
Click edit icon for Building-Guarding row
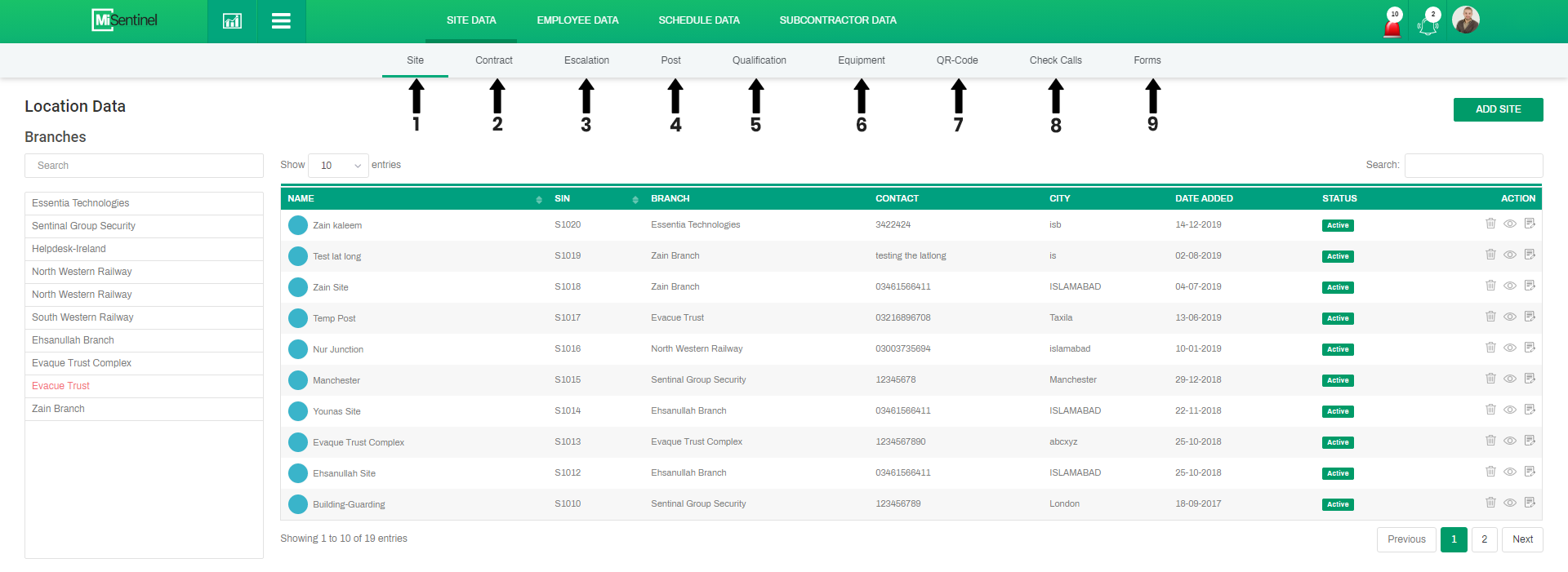point(1530,503)
